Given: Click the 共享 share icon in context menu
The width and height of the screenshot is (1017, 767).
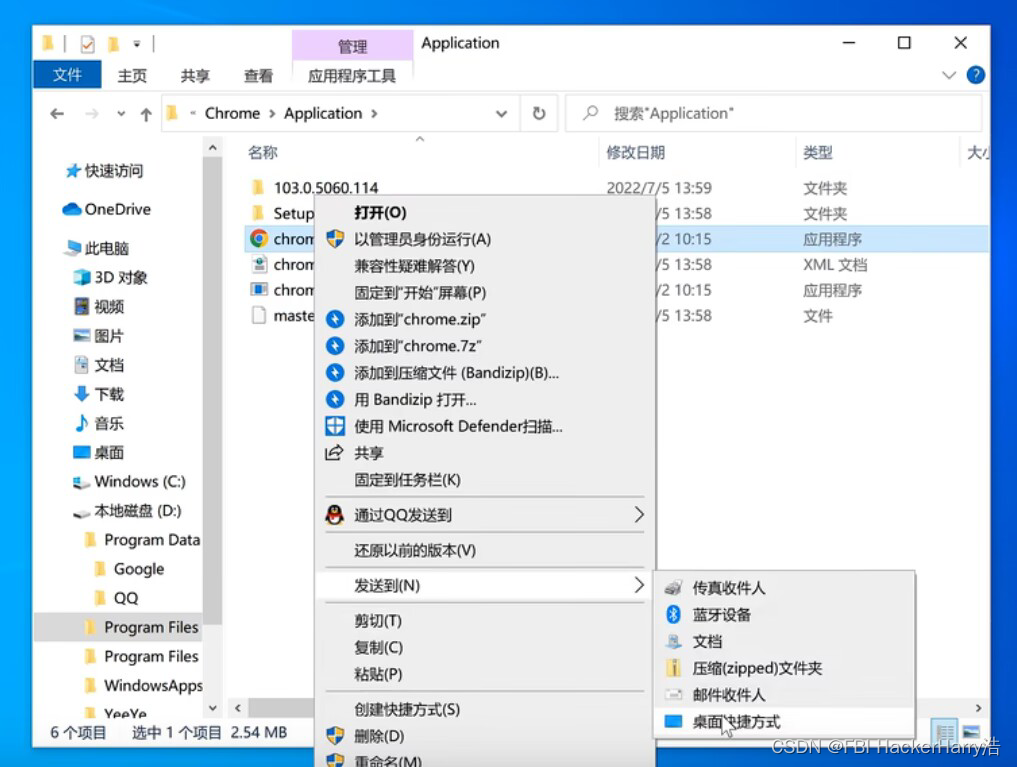Looking at the screenshot, I should coord(334,453).
